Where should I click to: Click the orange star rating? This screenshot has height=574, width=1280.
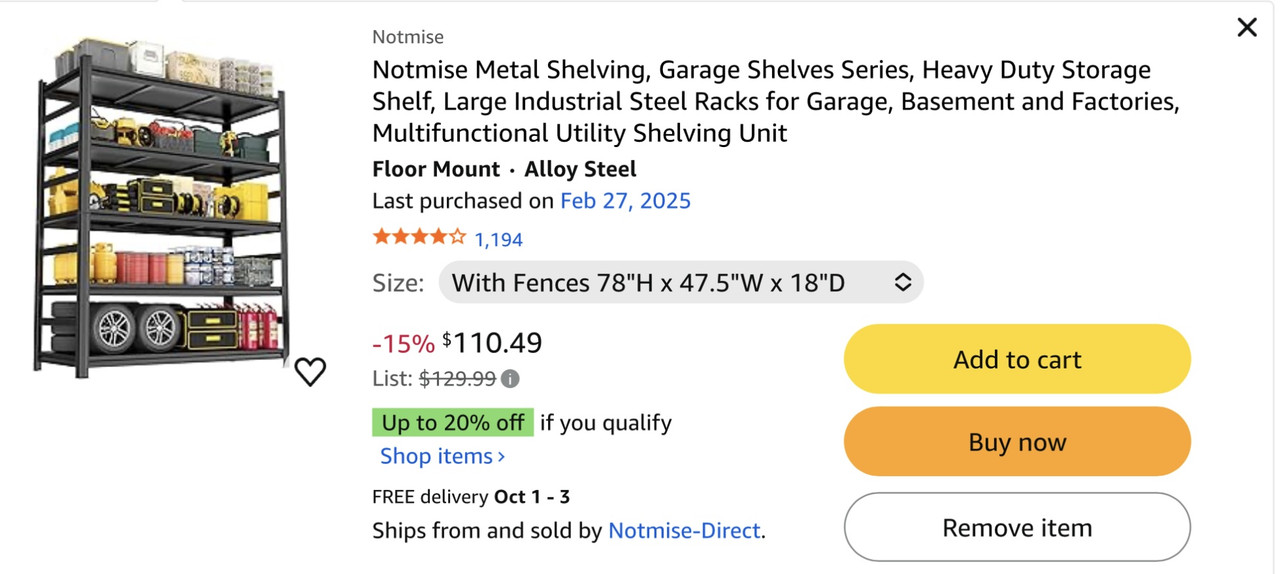pos(419,238)
